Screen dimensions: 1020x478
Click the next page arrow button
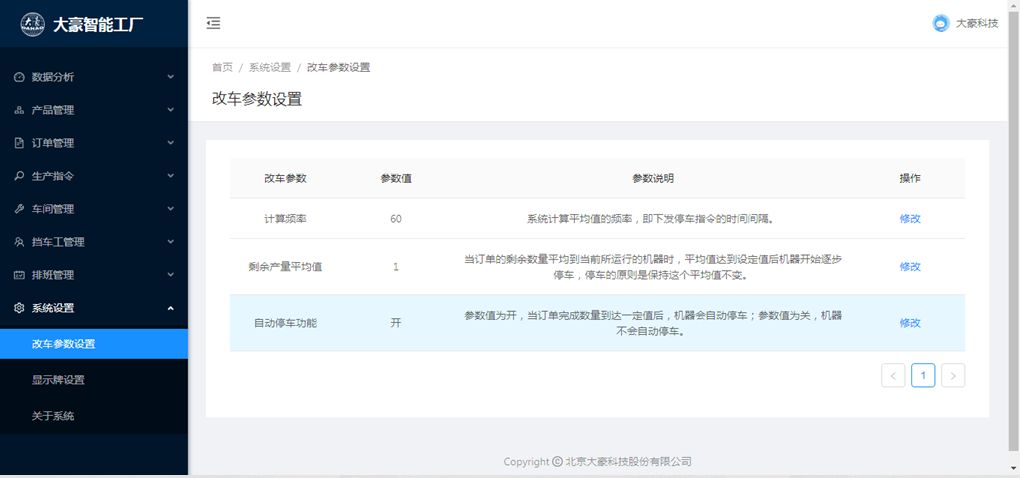point(953,375)
